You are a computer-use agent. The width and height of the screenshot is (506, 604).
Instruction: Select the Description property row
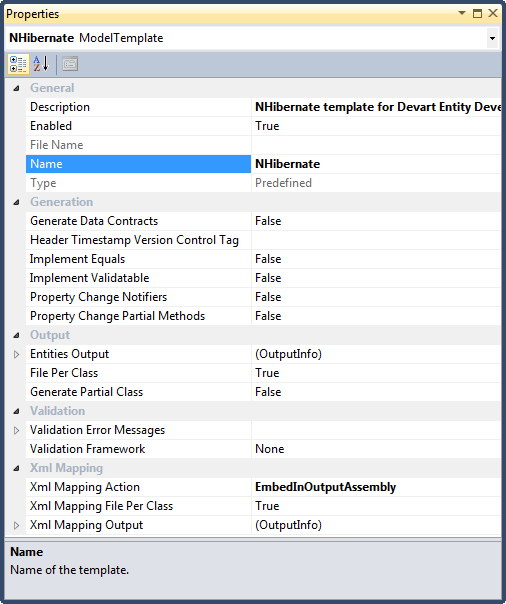pyautogui.click(x=263, y=107)
